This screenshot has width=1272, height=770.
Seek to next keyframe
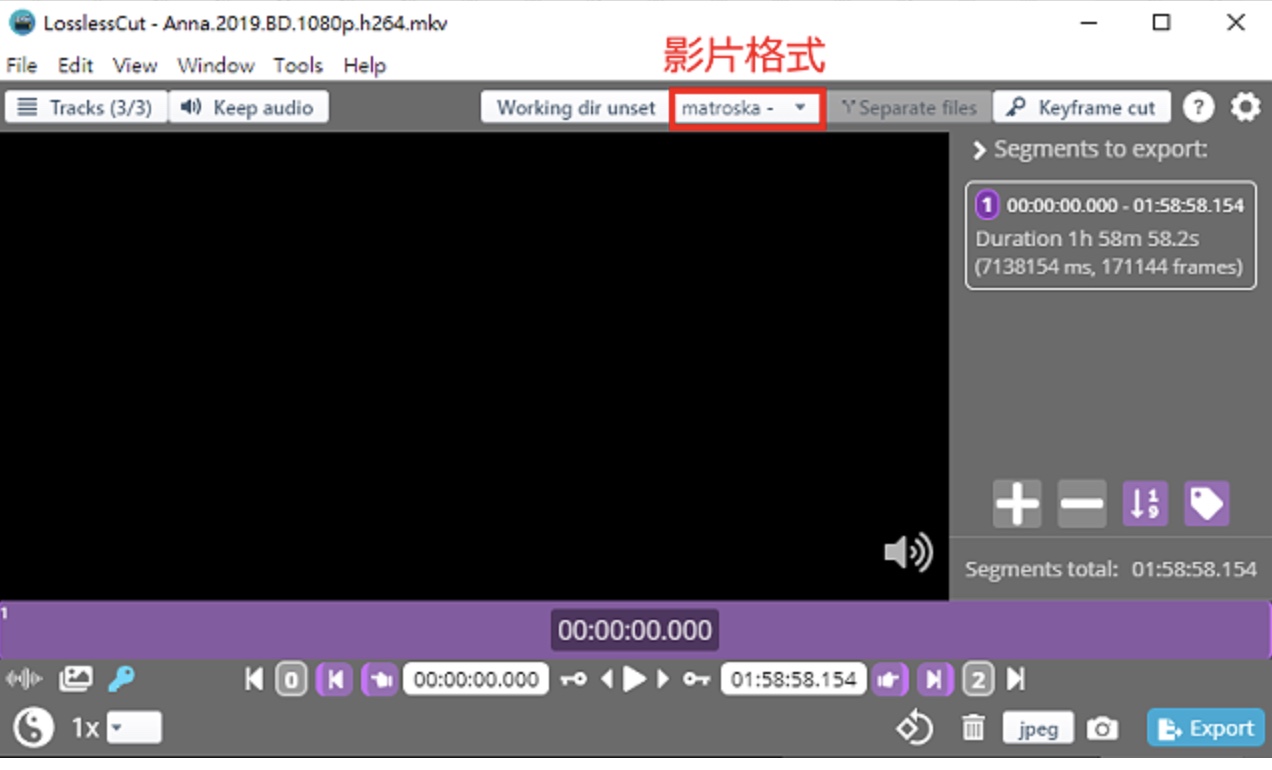(x=696, y=681)
